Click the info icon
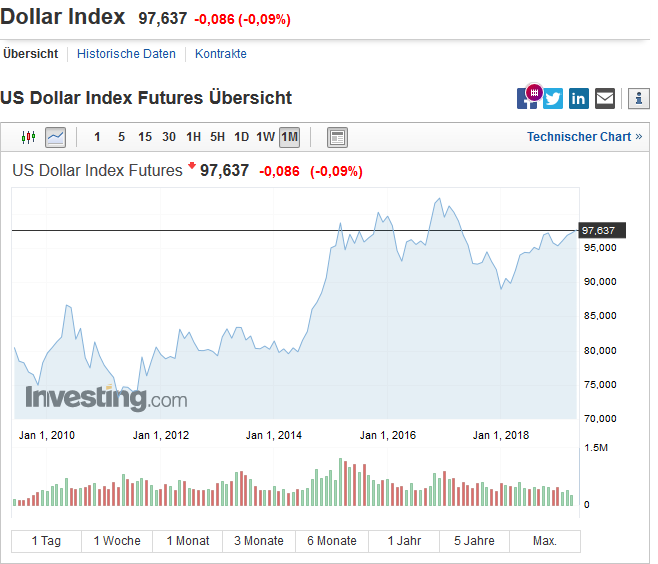The height and width of the screenshot is (564, 658). [638, 98]
